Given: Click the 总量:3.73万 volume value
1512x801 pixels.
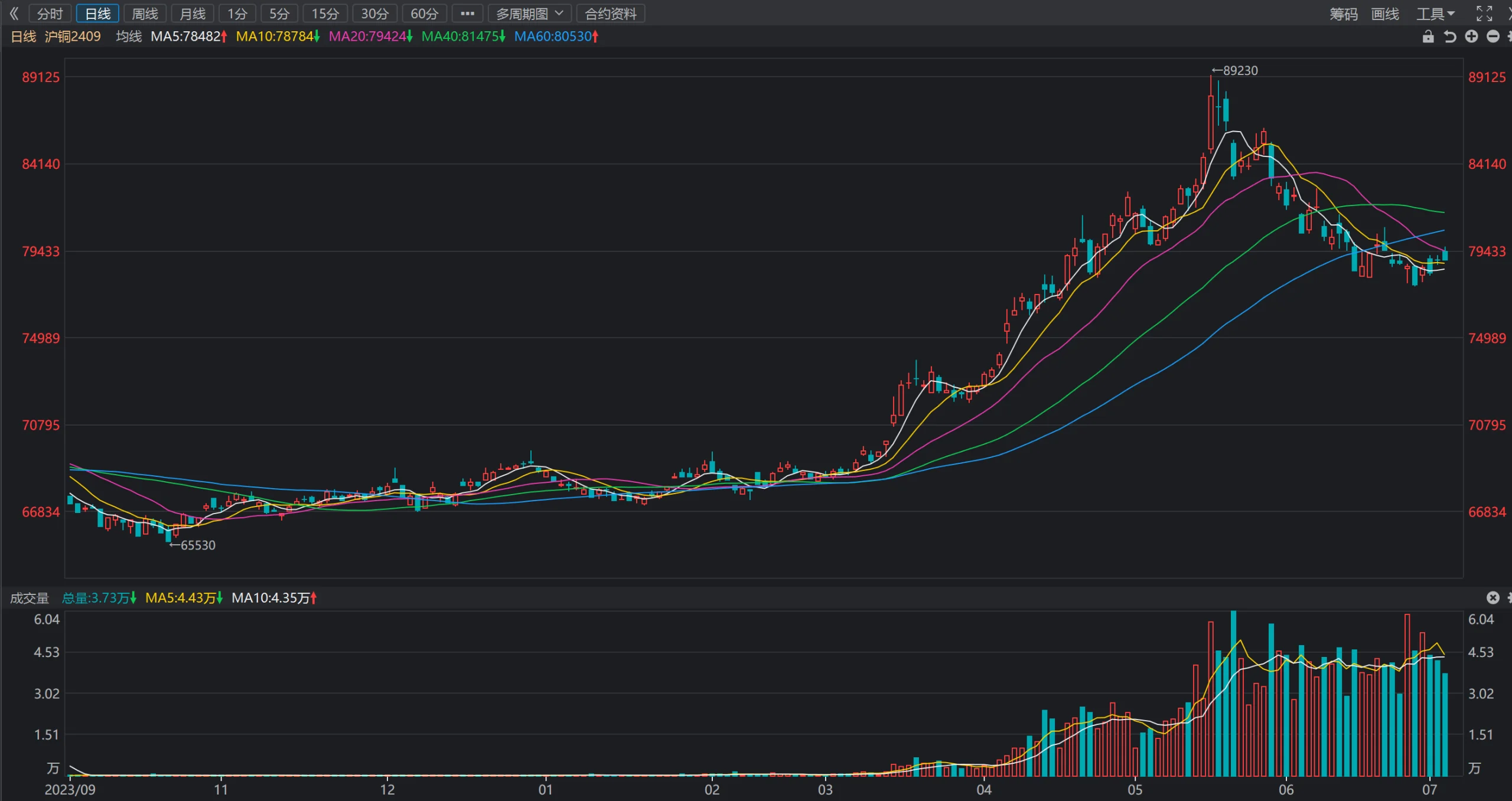Looking at the screenshot, I should (x=99, y=598).
